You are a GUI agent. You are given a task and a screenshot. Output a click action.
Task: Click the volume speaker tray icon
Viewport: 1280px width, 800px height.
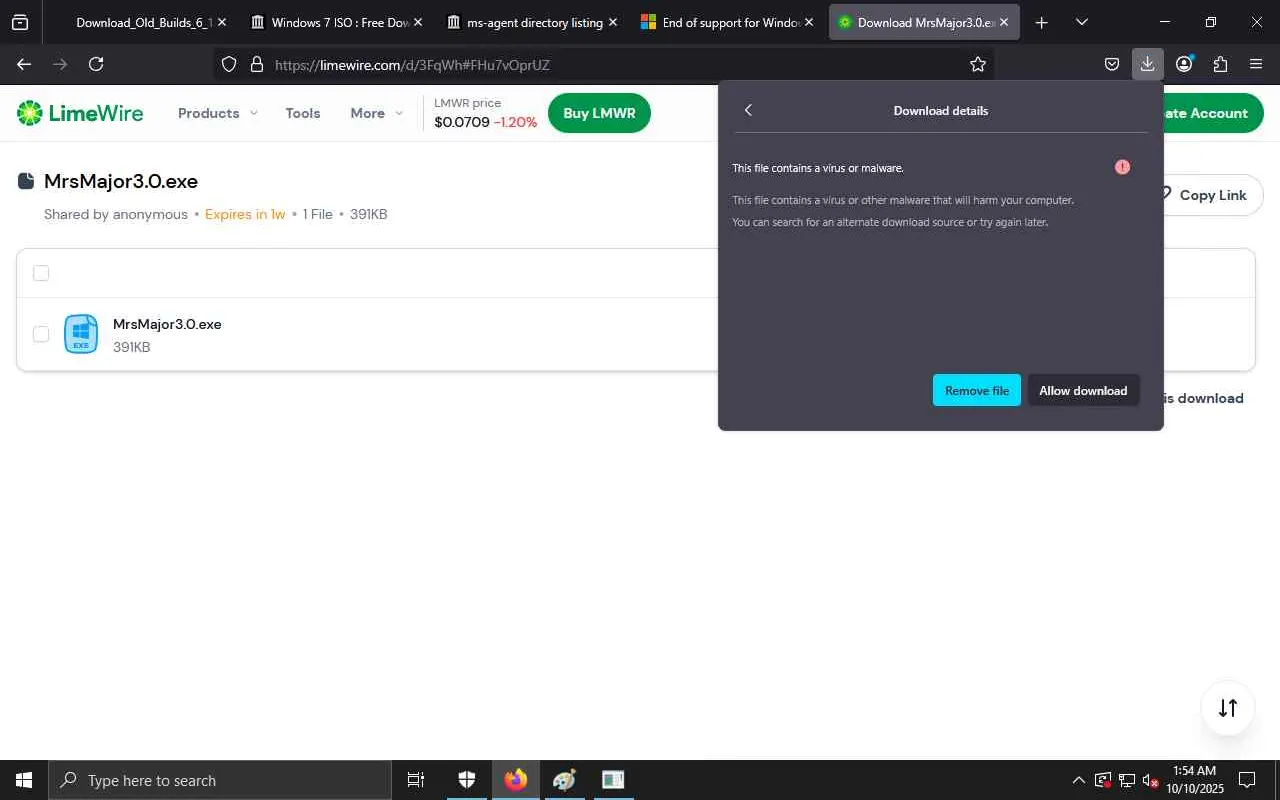[x=1150, y=780]
